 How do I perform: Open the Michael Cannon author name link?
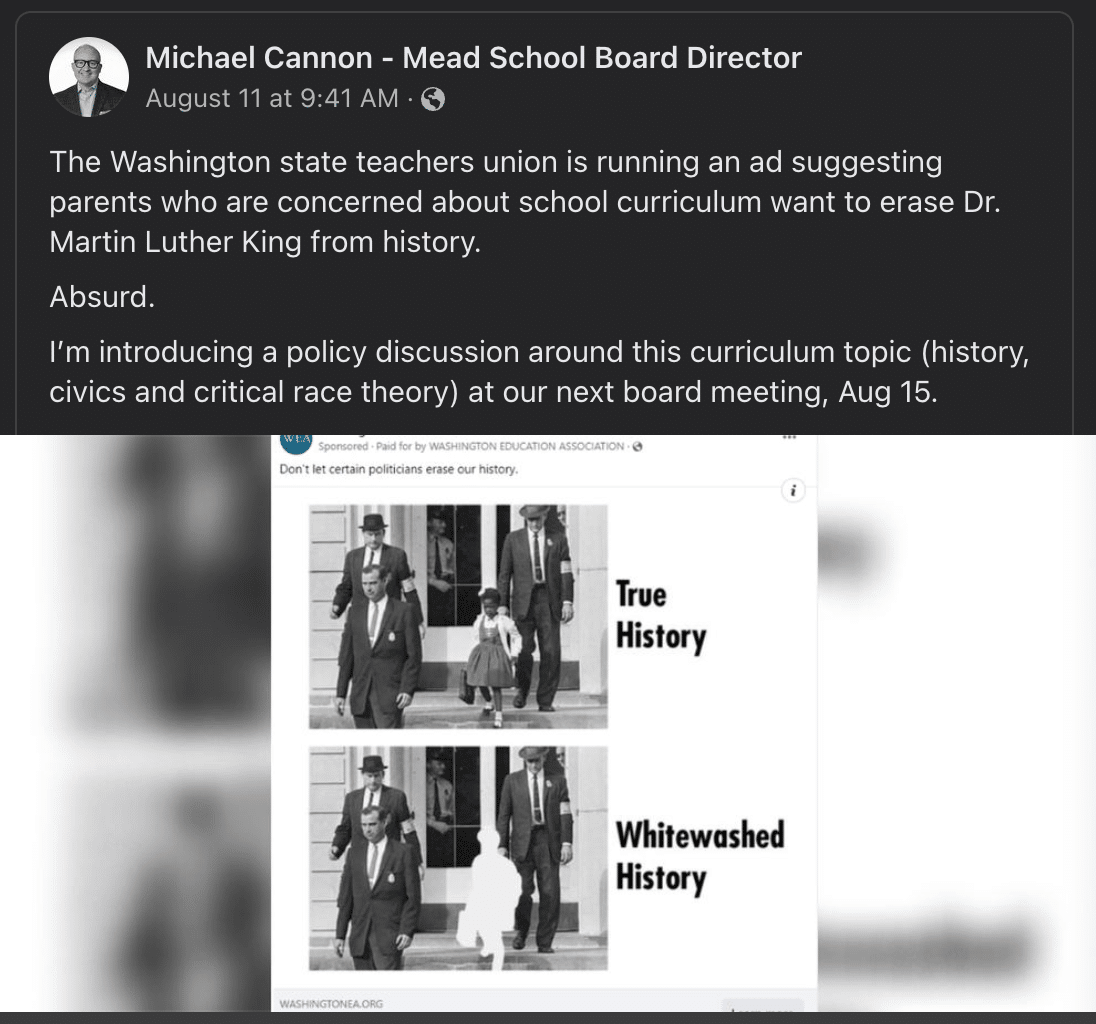(x=473, y=58)
